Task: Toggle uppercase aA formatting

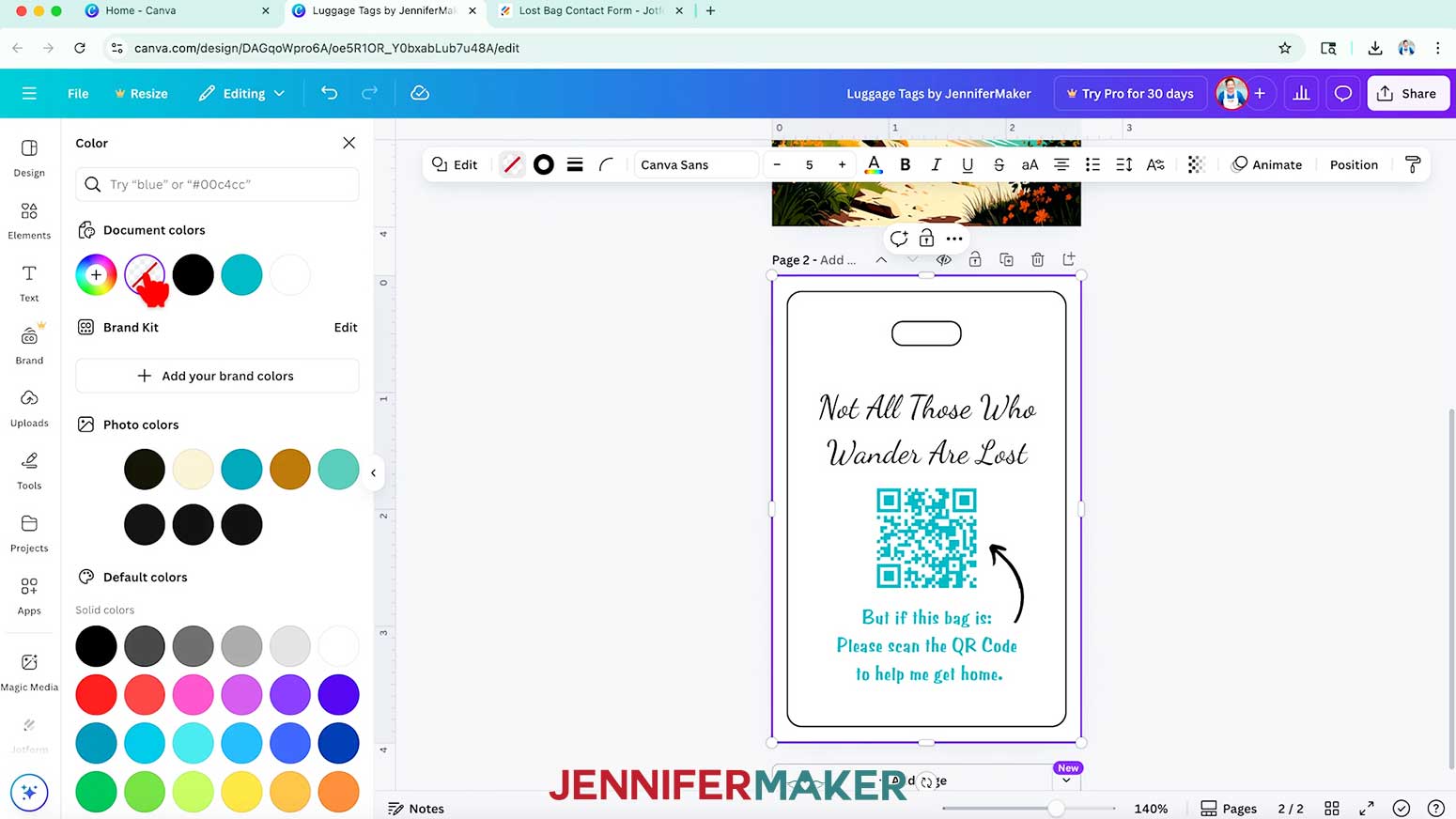Action: pyautogui.click(x=1030, y=164)
